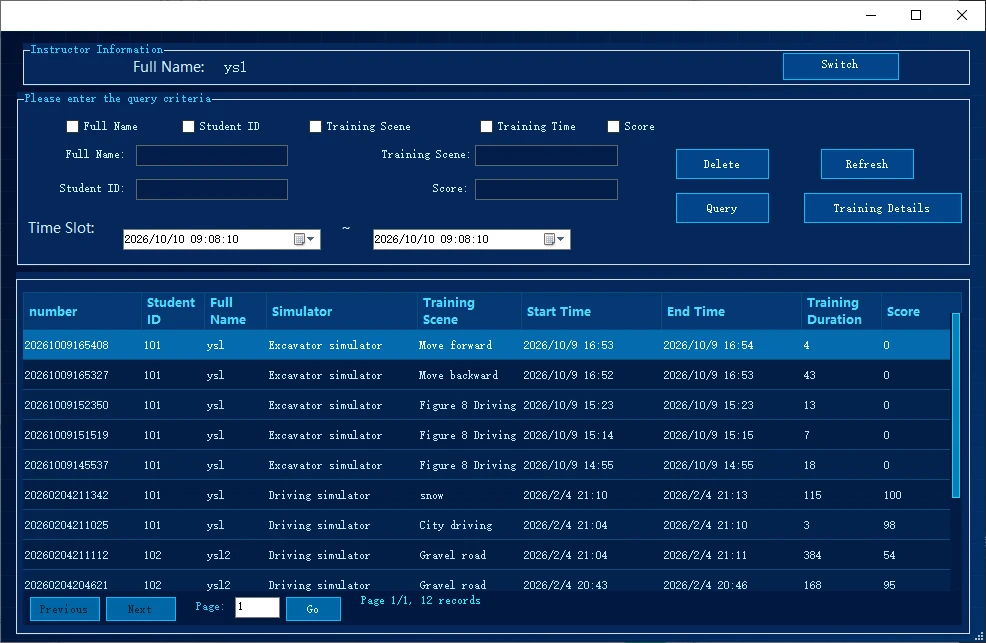
Task: Go to the Next page
Action: coord(141,609)
